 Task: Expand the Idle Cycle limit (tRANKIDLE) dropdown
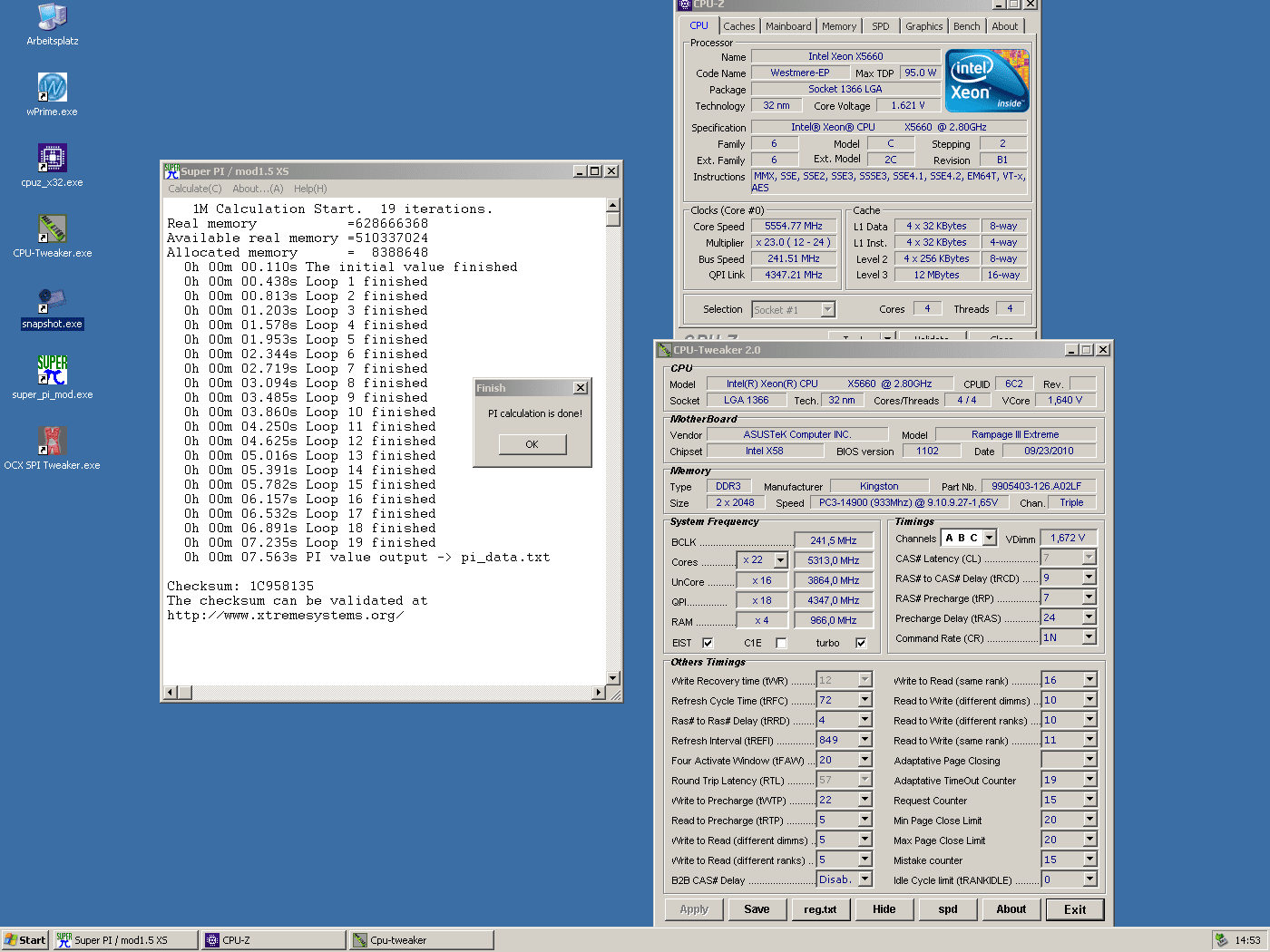(x=1089, y=879)
